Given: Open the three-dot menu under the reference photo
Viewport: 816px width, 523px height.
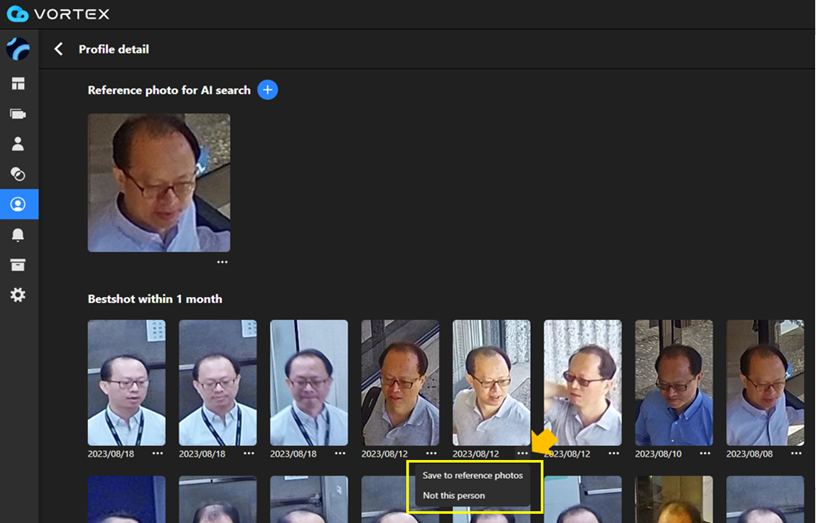Looking at the screenshot, I should (222, 262).
